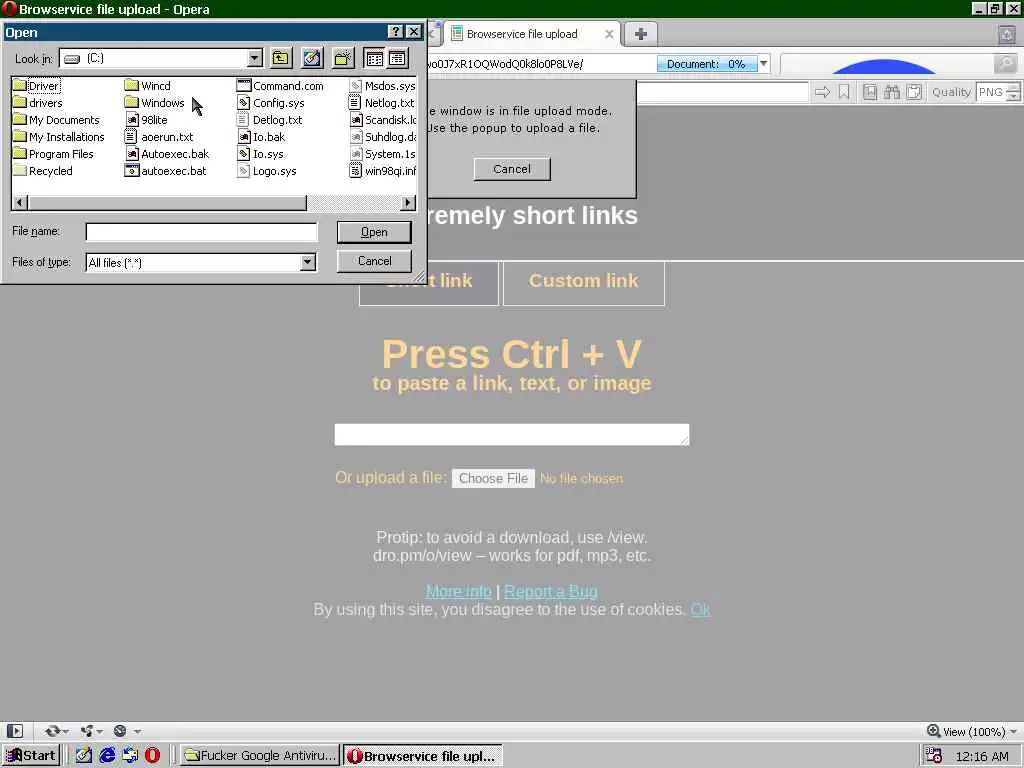Select the Windows folder

point(155,103)
